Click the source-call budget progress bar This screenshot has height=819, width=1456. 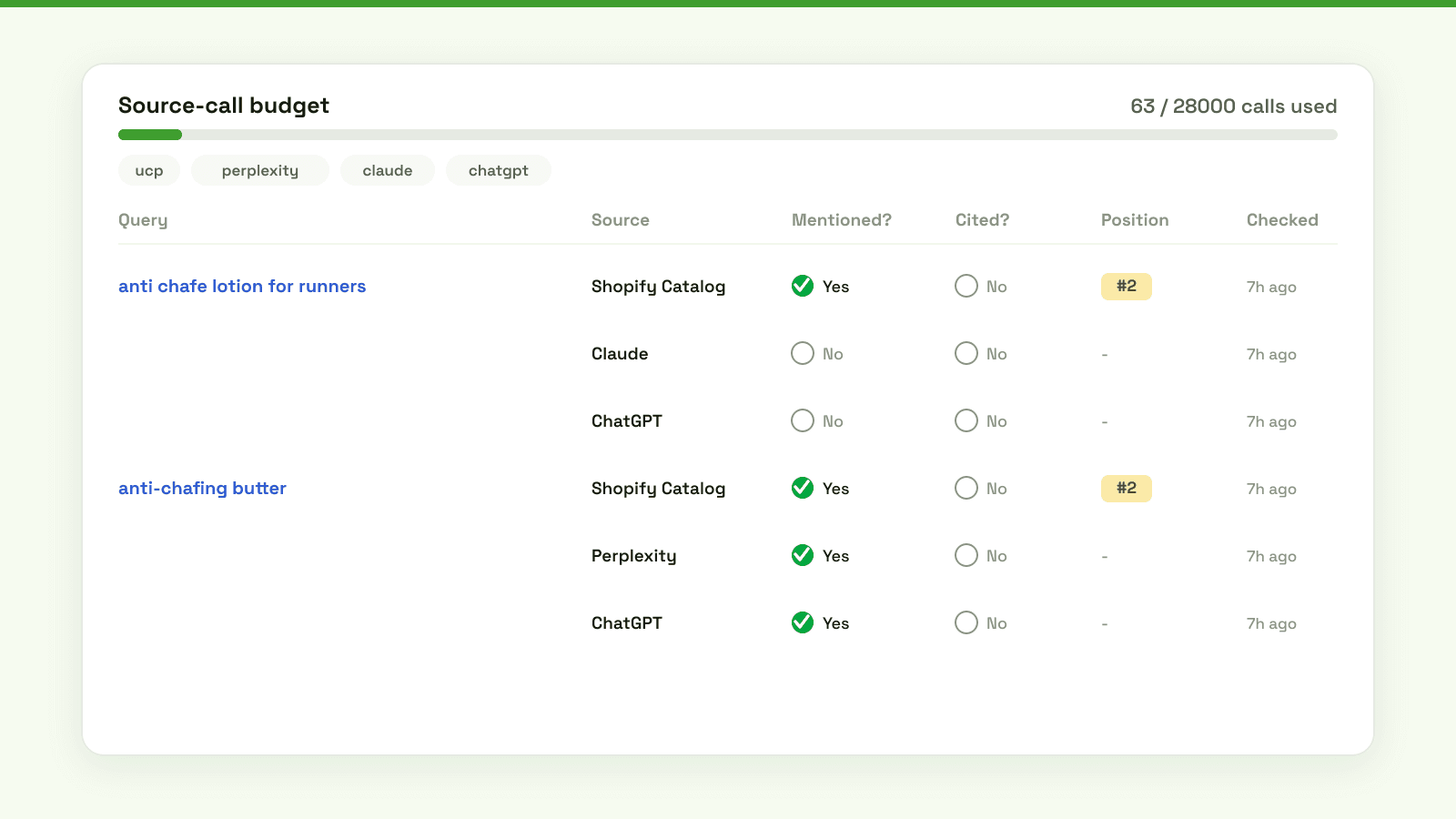point(728,135)
